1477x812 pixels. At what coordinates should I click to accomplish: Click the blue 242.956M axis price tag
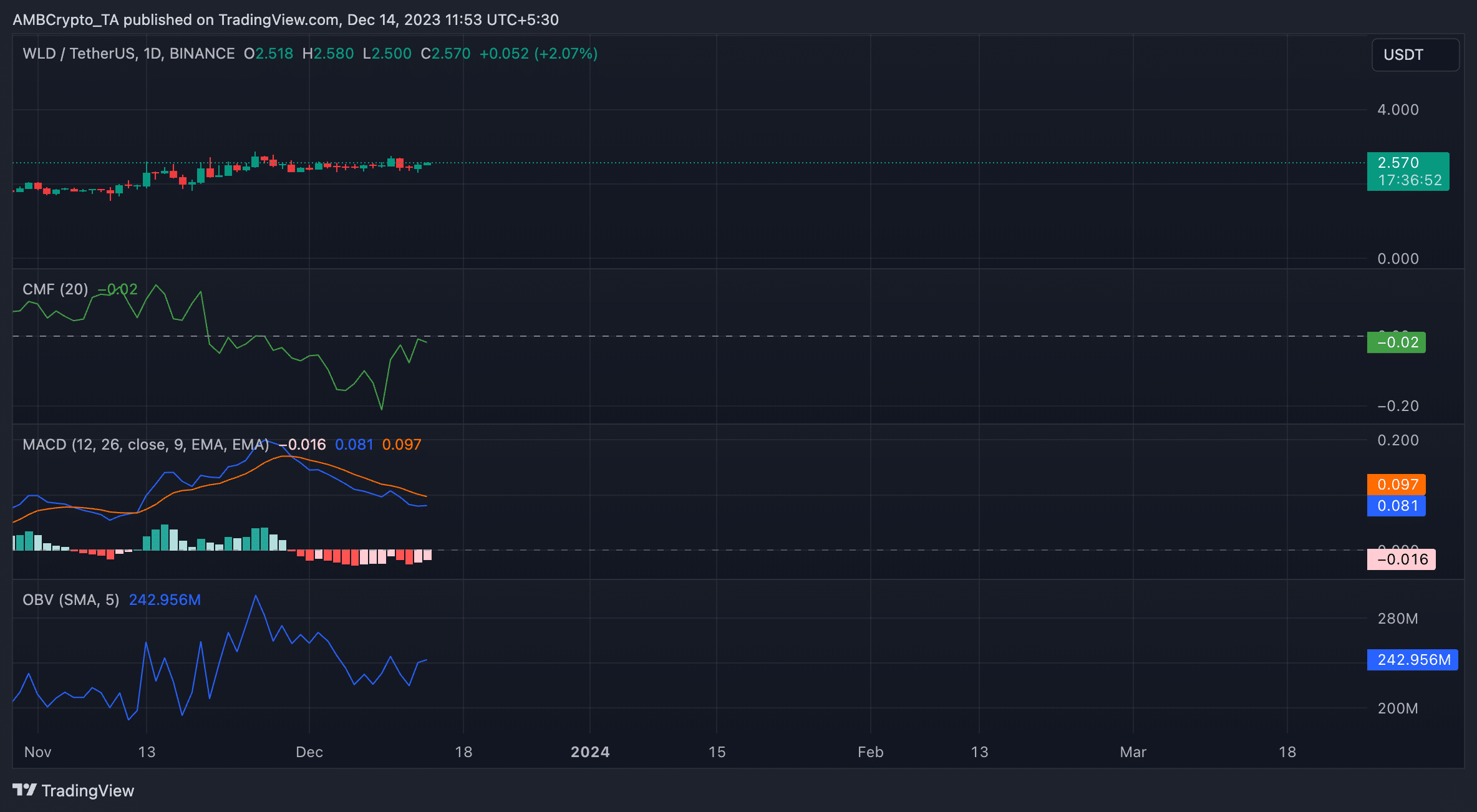(1413, 660)
